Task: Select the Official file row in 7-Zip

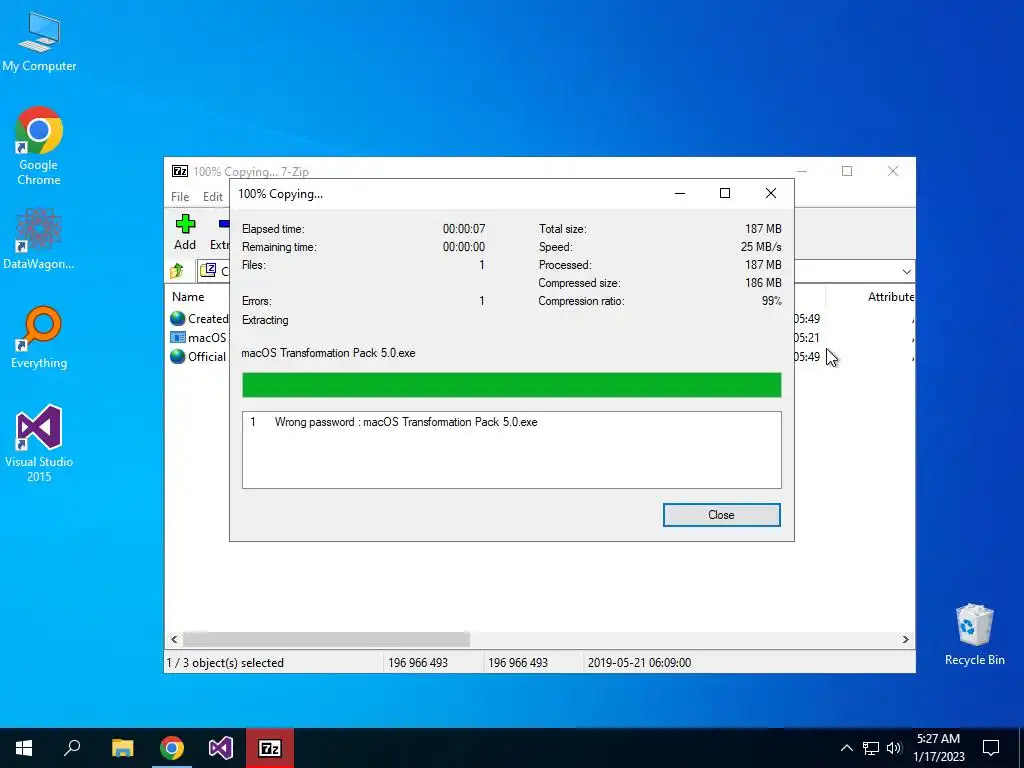Action: click(199, 357)
